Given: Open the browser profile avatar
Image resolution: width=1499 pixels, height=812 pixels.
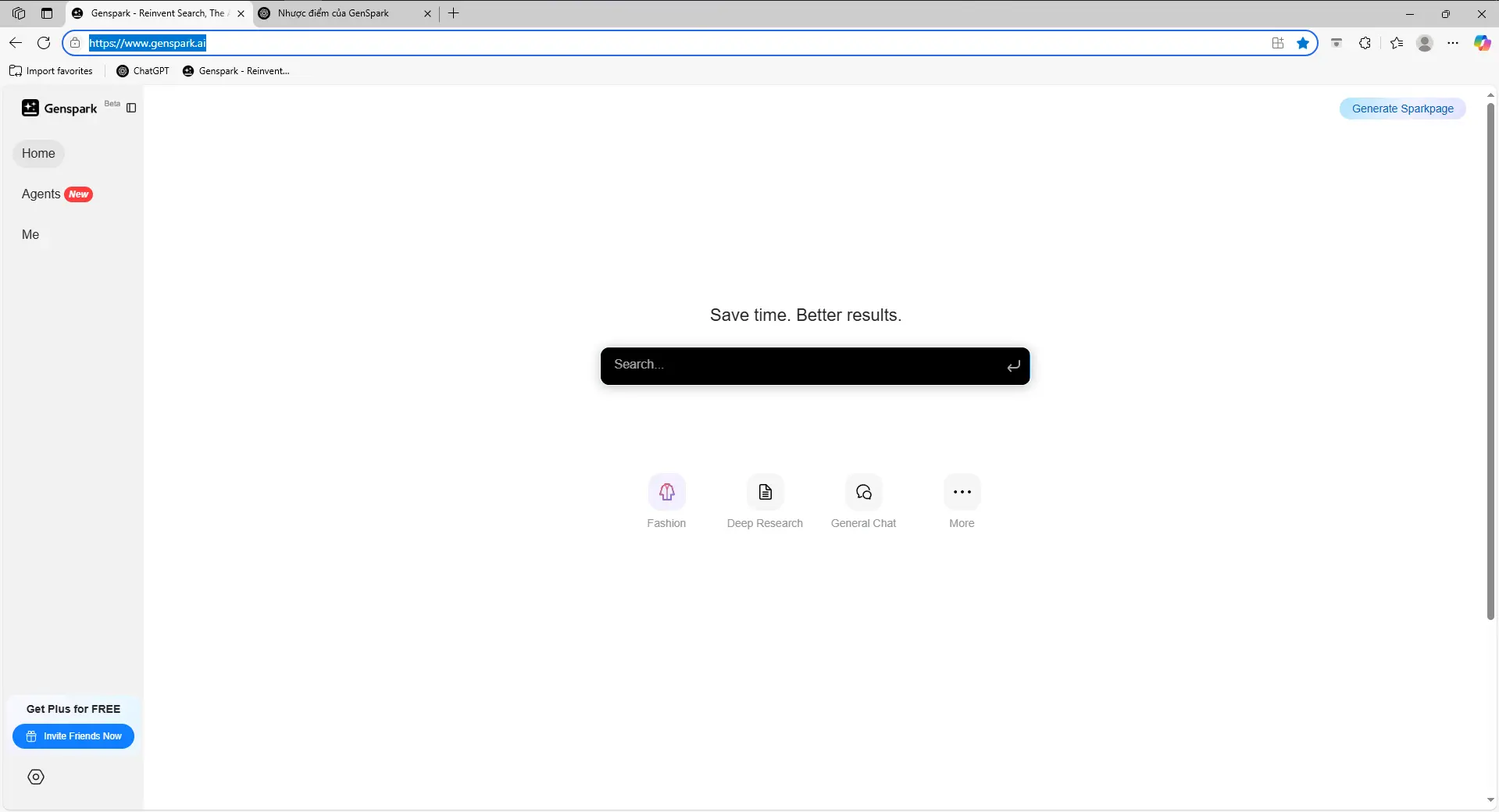Looking at the screenshot, I should click(x=1425, y=43).
